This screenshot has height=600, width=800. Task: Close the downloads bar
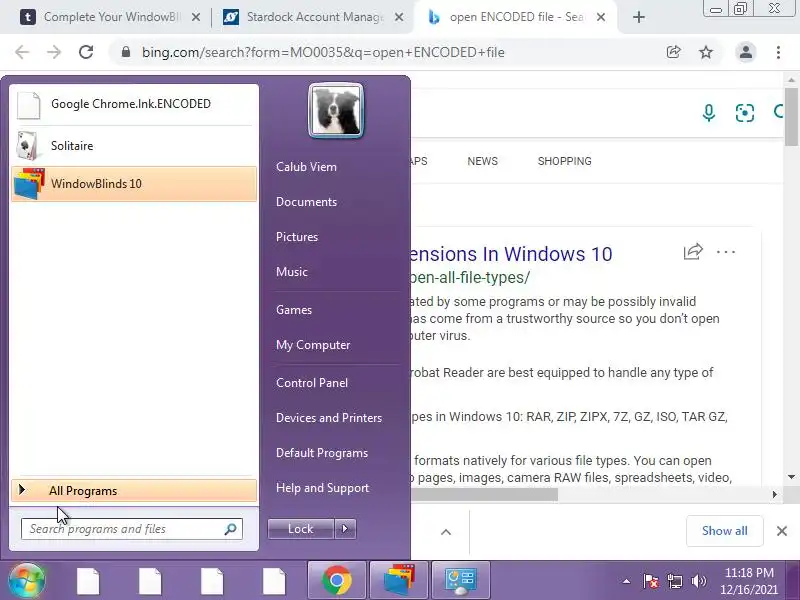click(782, 531)
